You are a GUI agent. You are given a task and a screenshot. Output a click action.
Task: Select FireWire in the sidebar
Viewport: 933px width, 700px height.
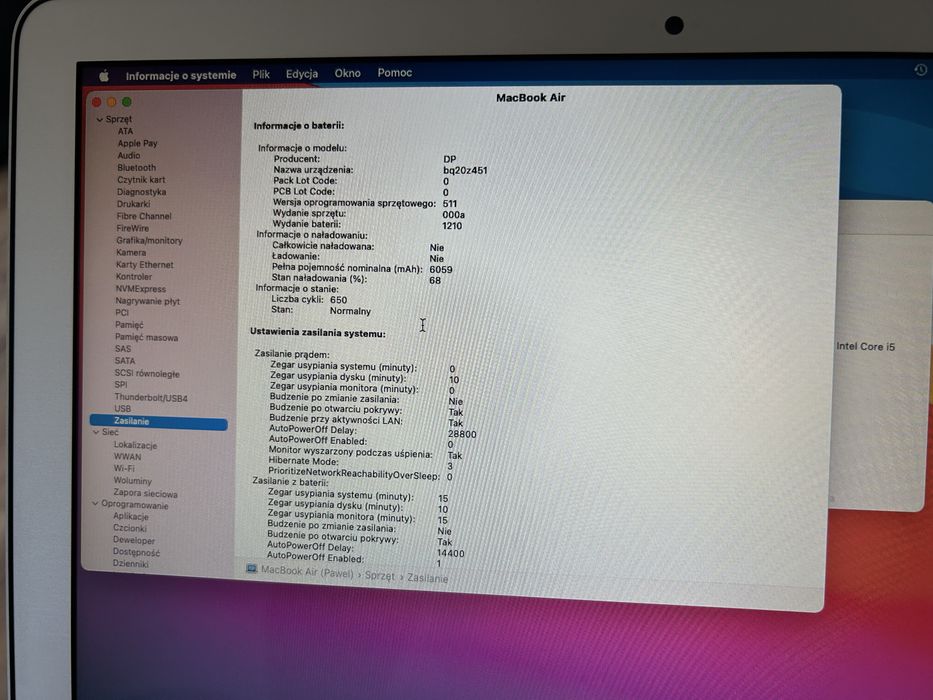[x=133, y=228]
